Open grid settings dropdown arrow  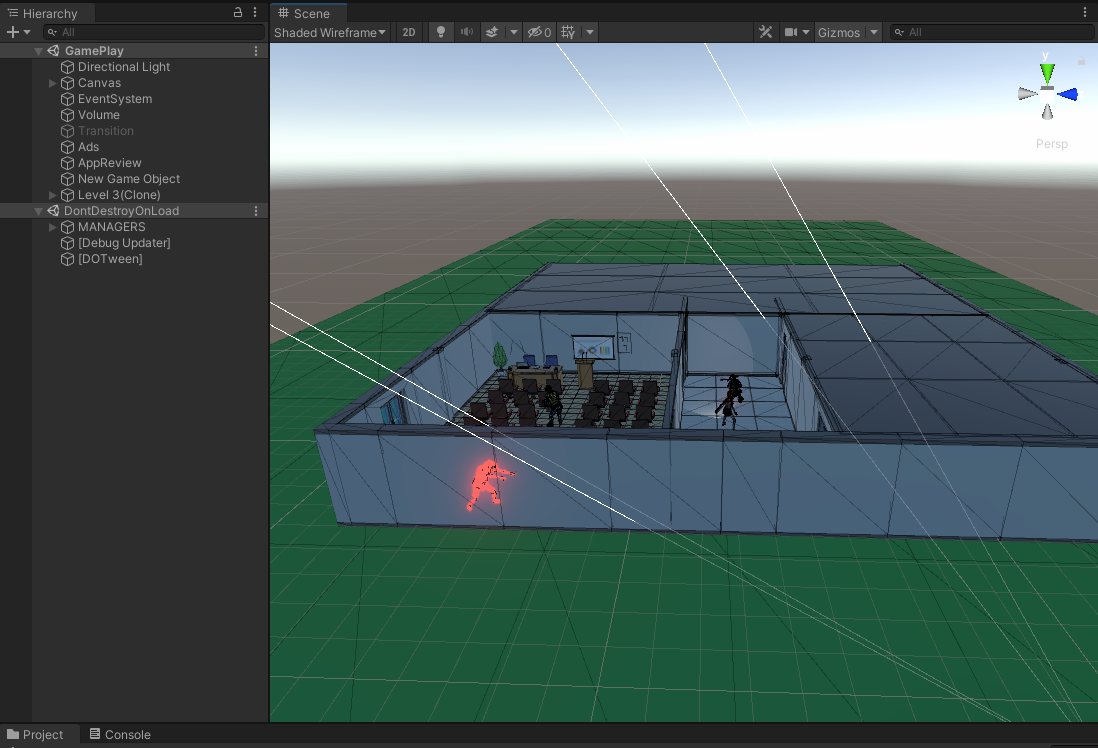pyautogui.click(x=590, y=32)
